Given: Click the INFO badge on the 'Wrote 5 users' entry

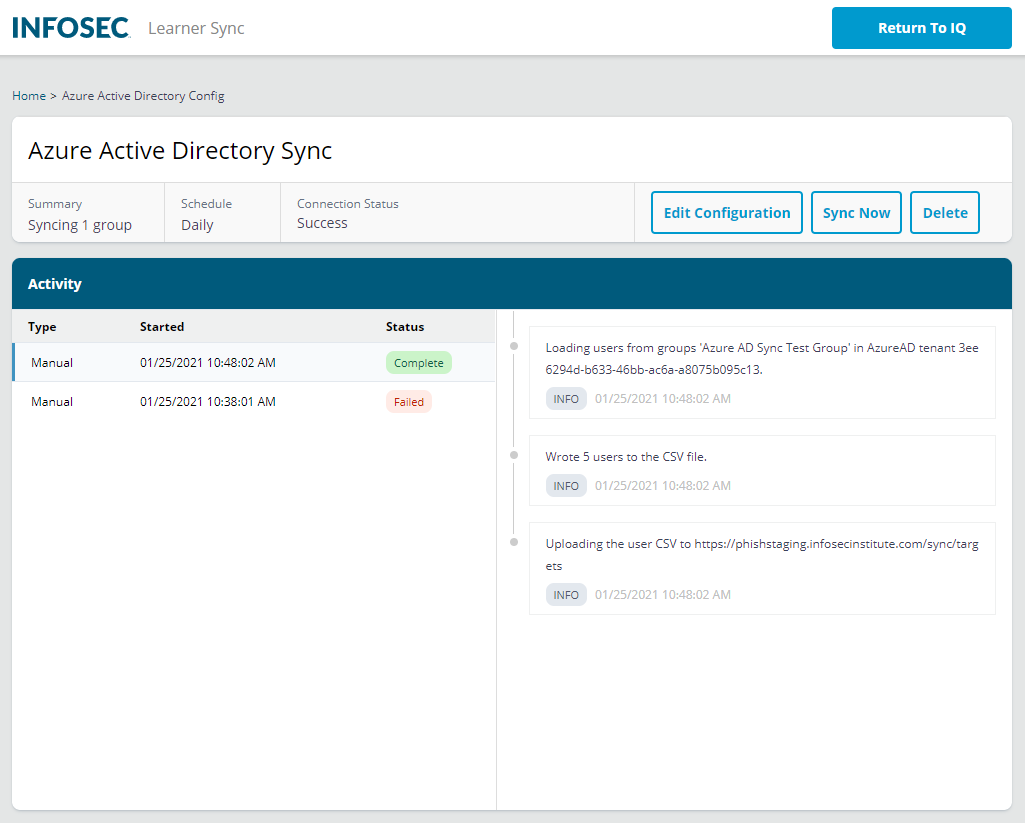Looking at the screenshot, I should [x=566, y=485].
